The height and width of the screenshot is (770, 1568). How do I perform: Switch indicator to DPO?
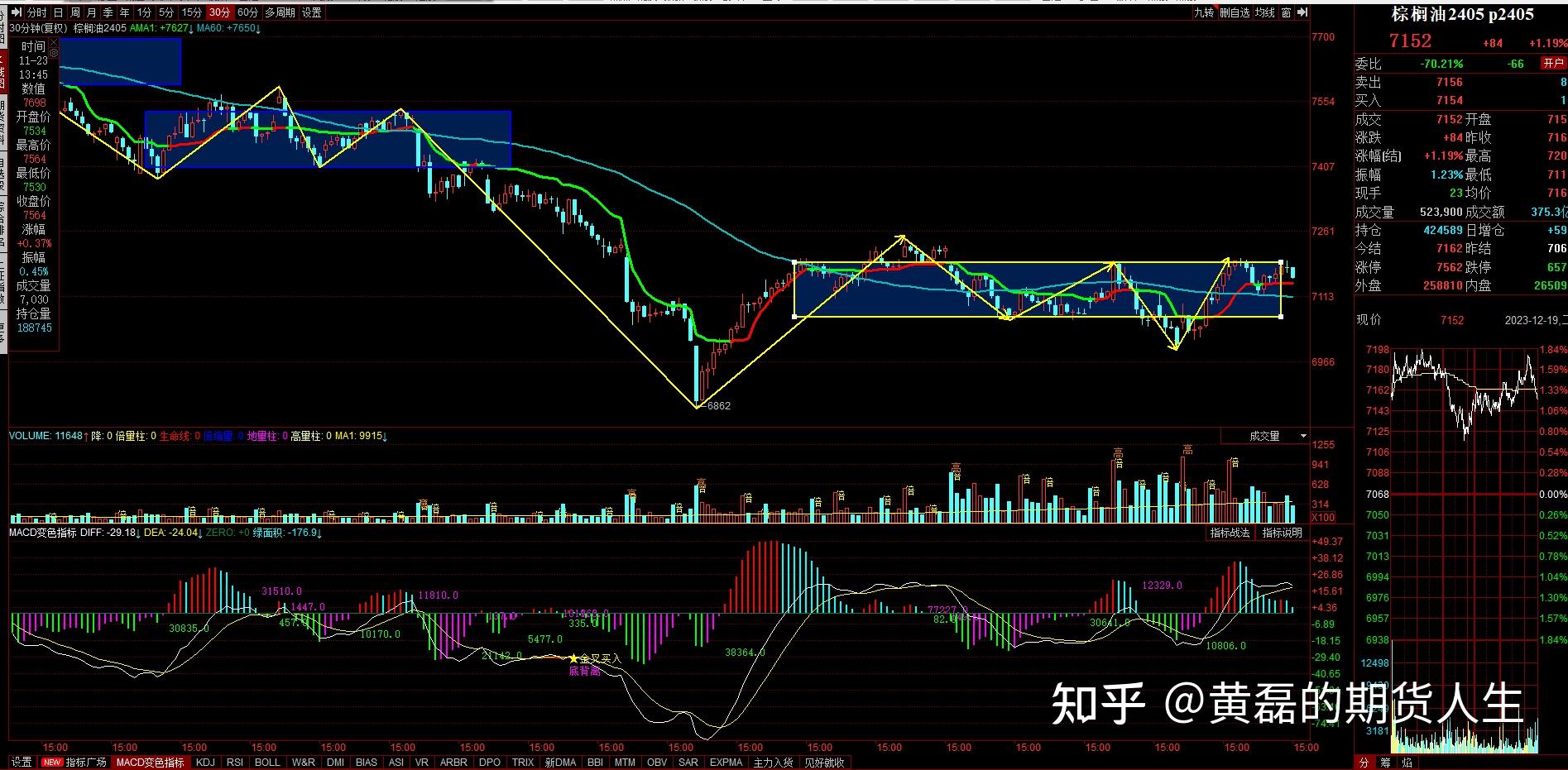490,763
